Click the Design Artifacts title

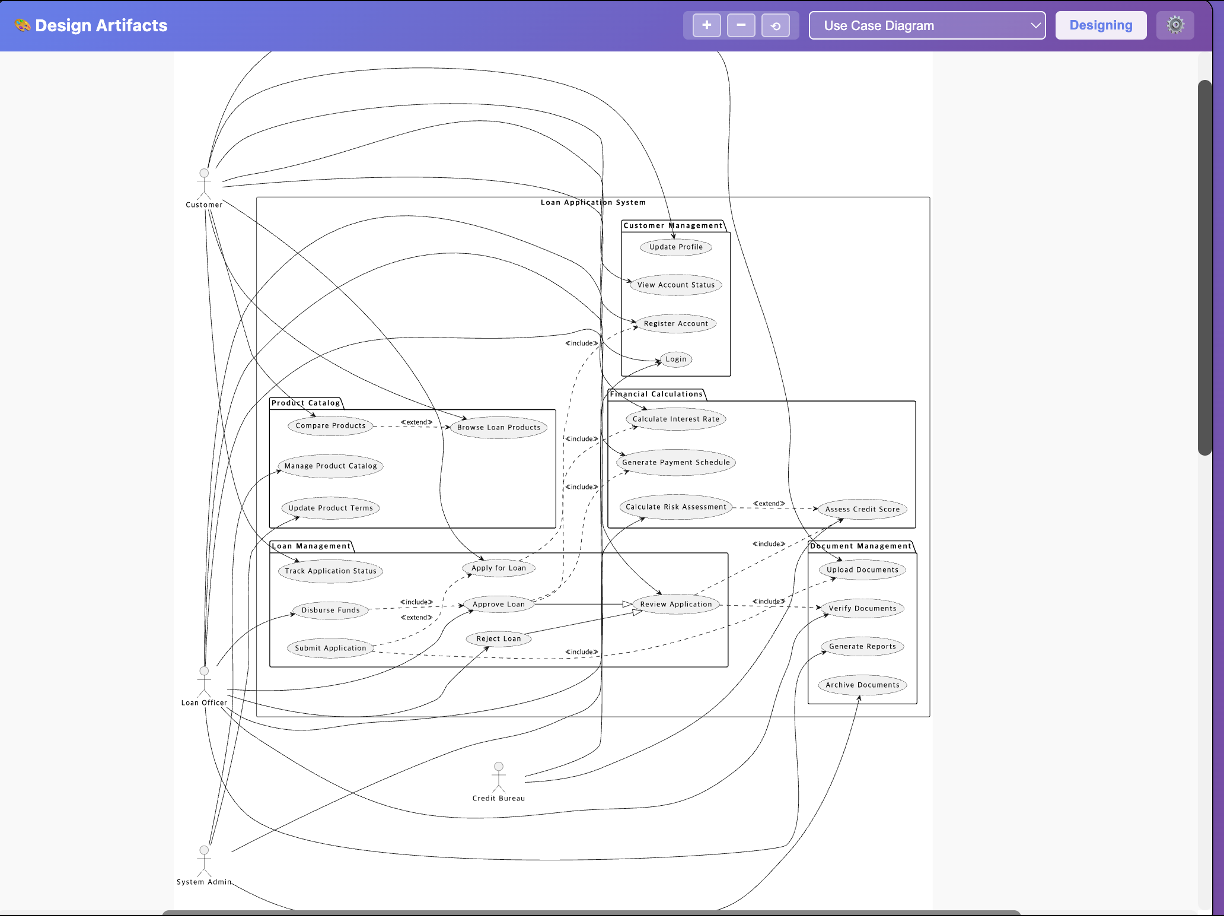point(101,26)
